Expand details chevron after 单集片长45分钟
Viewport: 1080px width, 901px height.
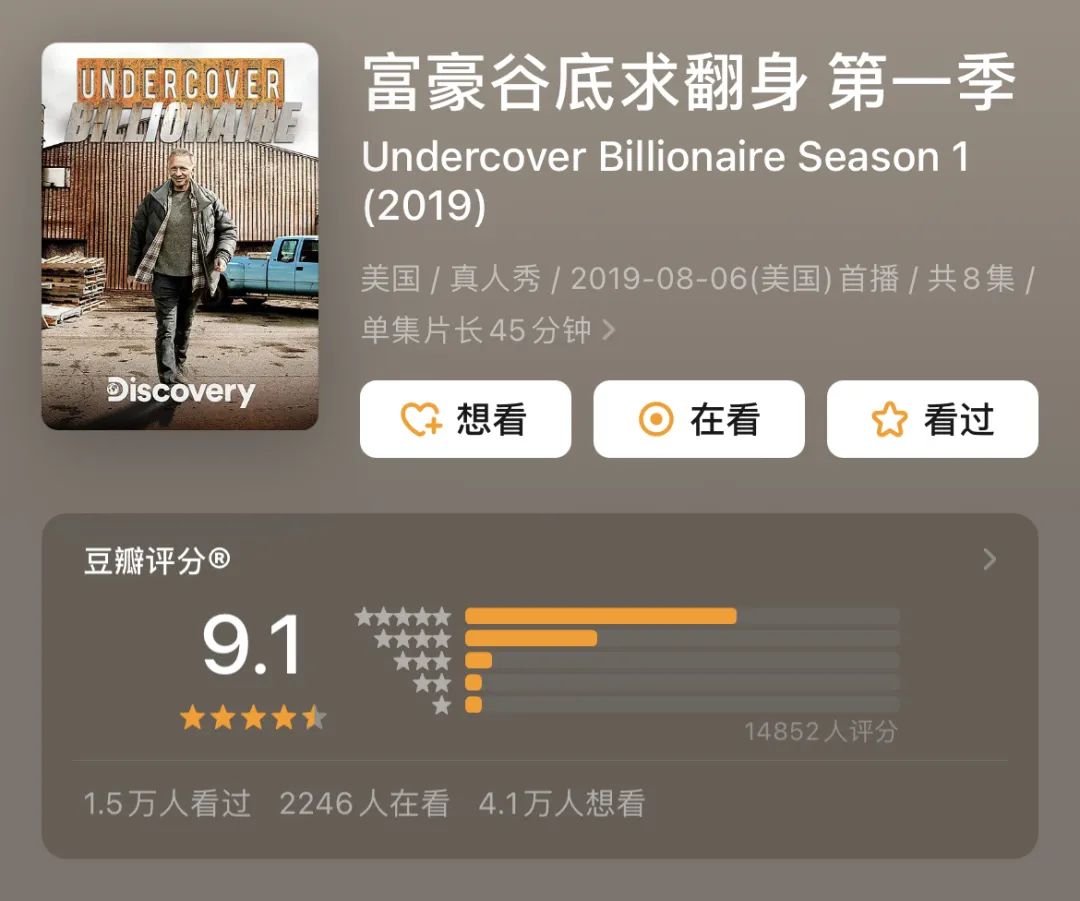608,330
